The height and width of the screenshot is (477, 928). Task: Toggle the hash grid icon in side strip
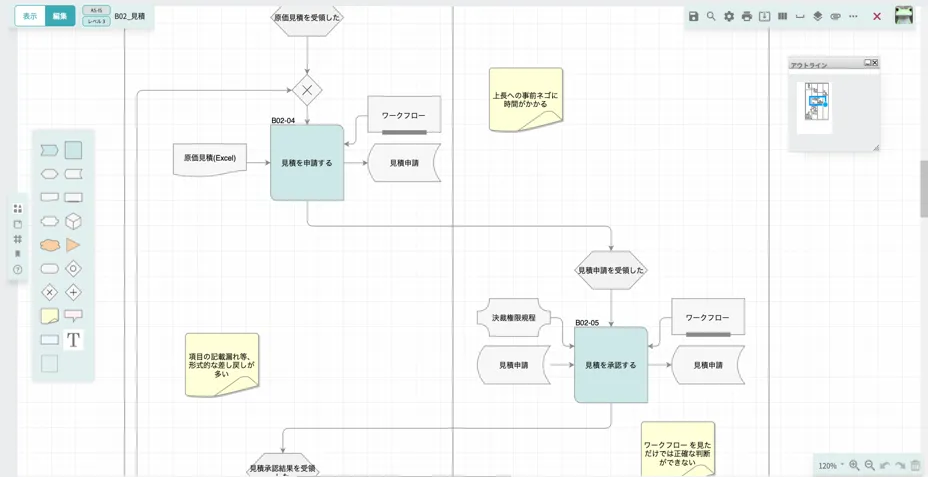coord(18,239)
